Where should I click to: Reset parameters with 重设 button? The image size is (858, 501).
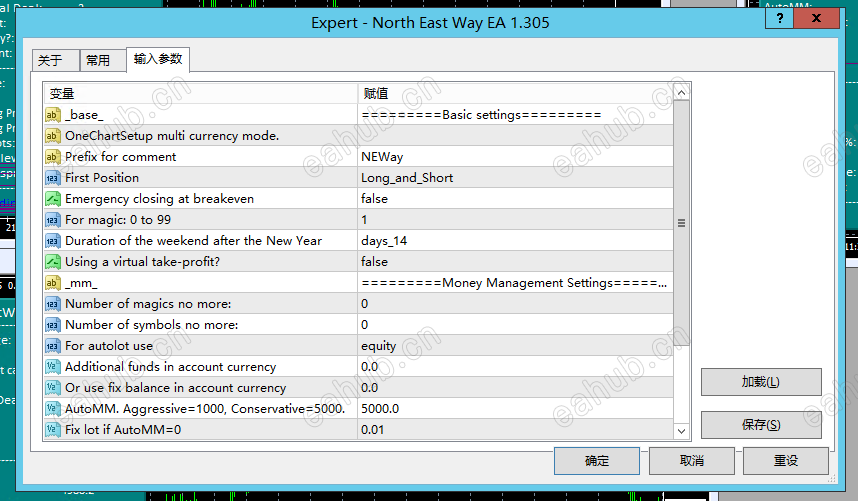coord(786,461)
